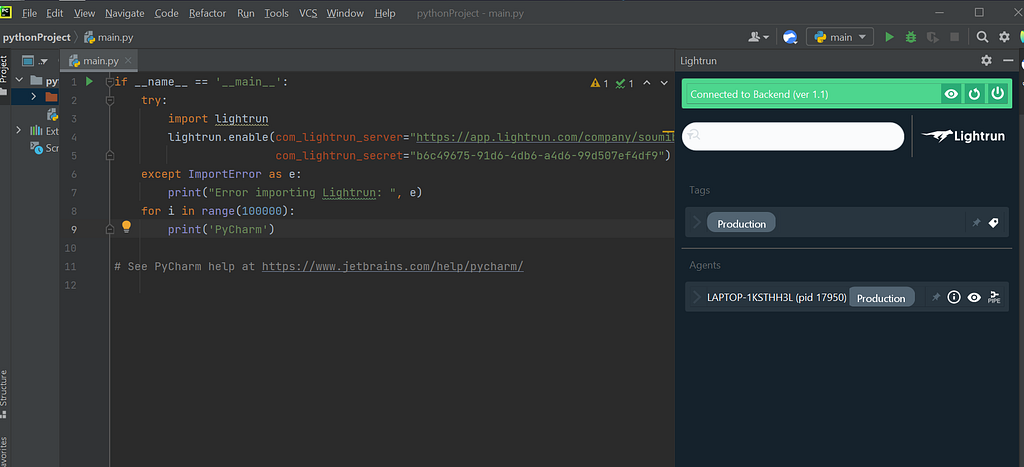This screenshot has width=1024, height=467.
Task: Click the Lightrun logo icon in toolbar
Action: coord(790,37)
